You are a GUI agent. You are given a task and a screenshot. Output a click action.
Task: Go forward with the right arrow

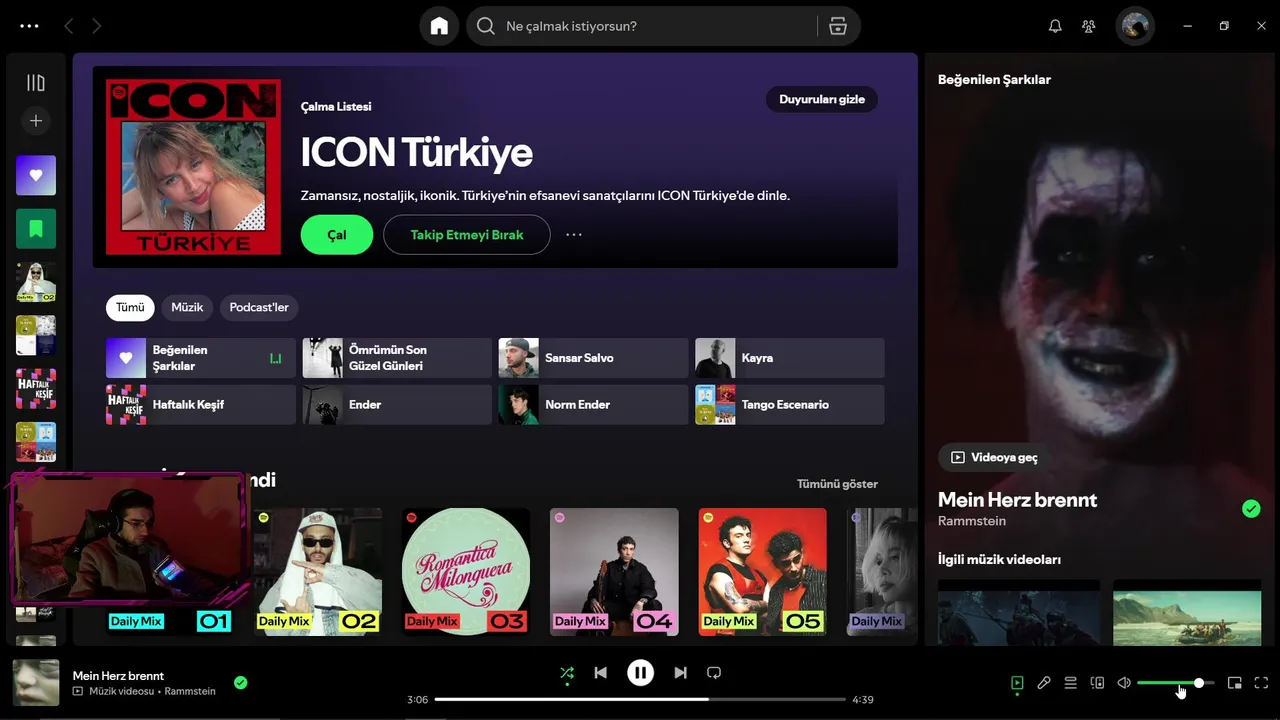96,26
